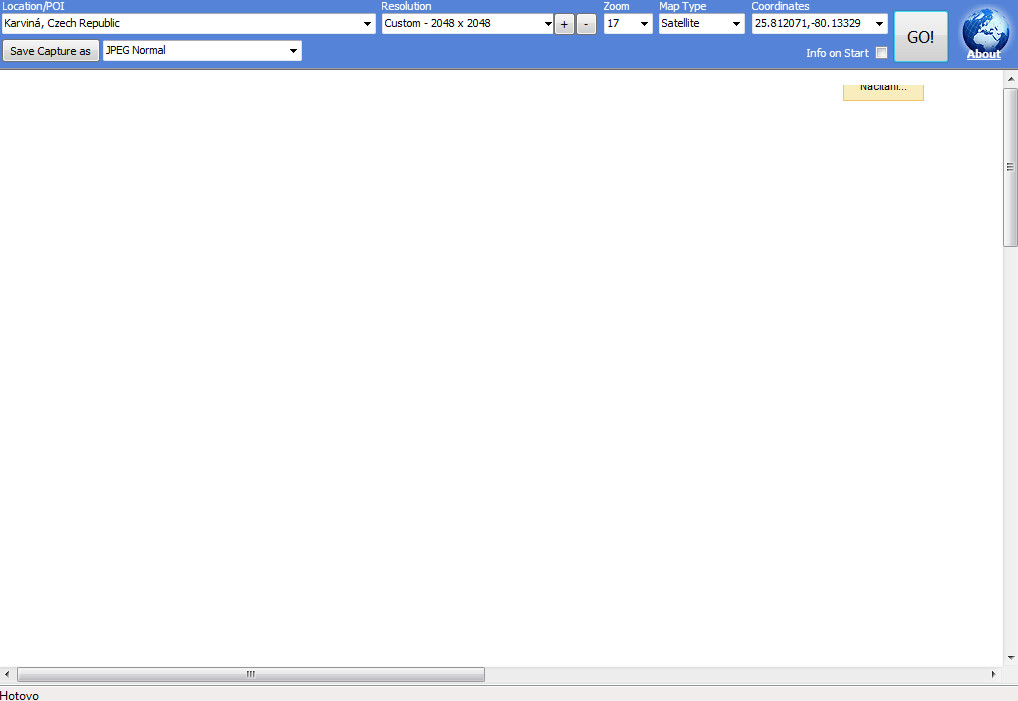Expand the Coordinates dropdown
The width and height of the screenshot is (1018, 701).
pos(879,24)
